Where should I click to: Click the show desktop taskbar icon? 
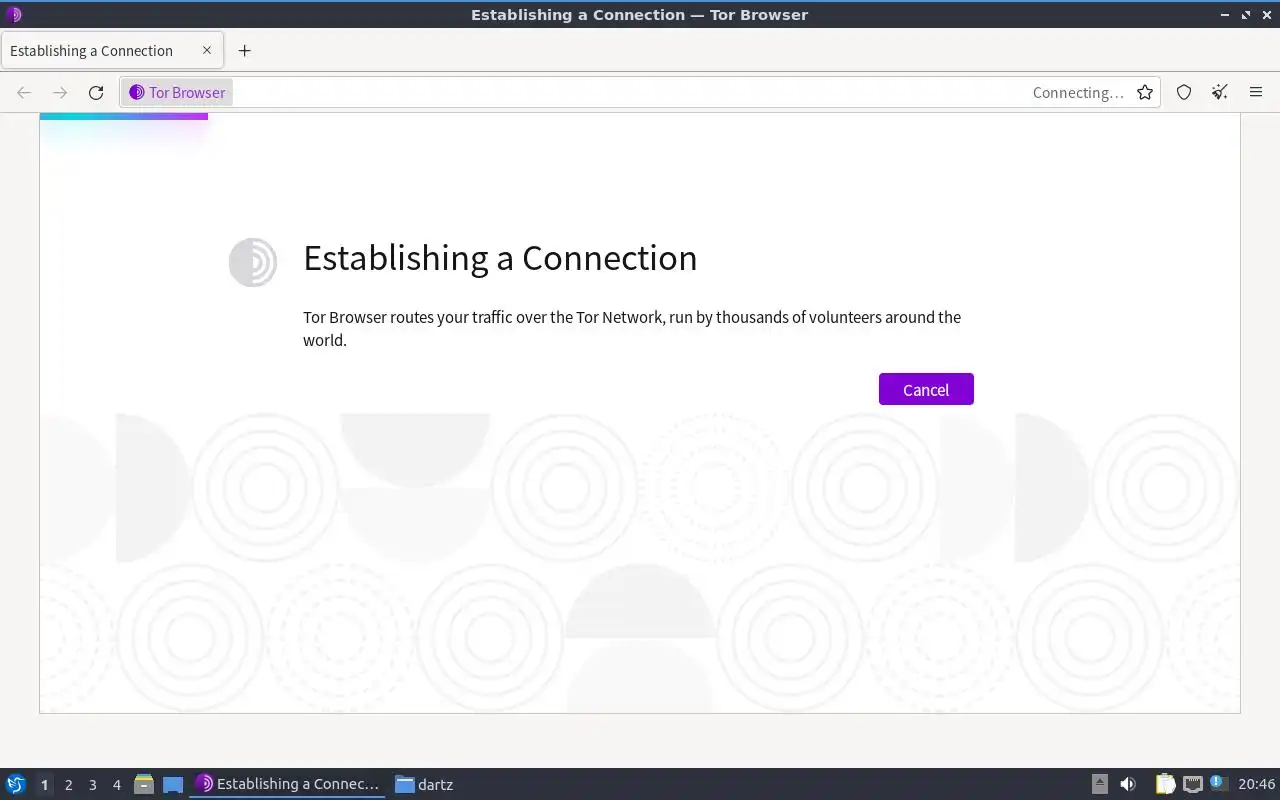[x=173, y=785]
